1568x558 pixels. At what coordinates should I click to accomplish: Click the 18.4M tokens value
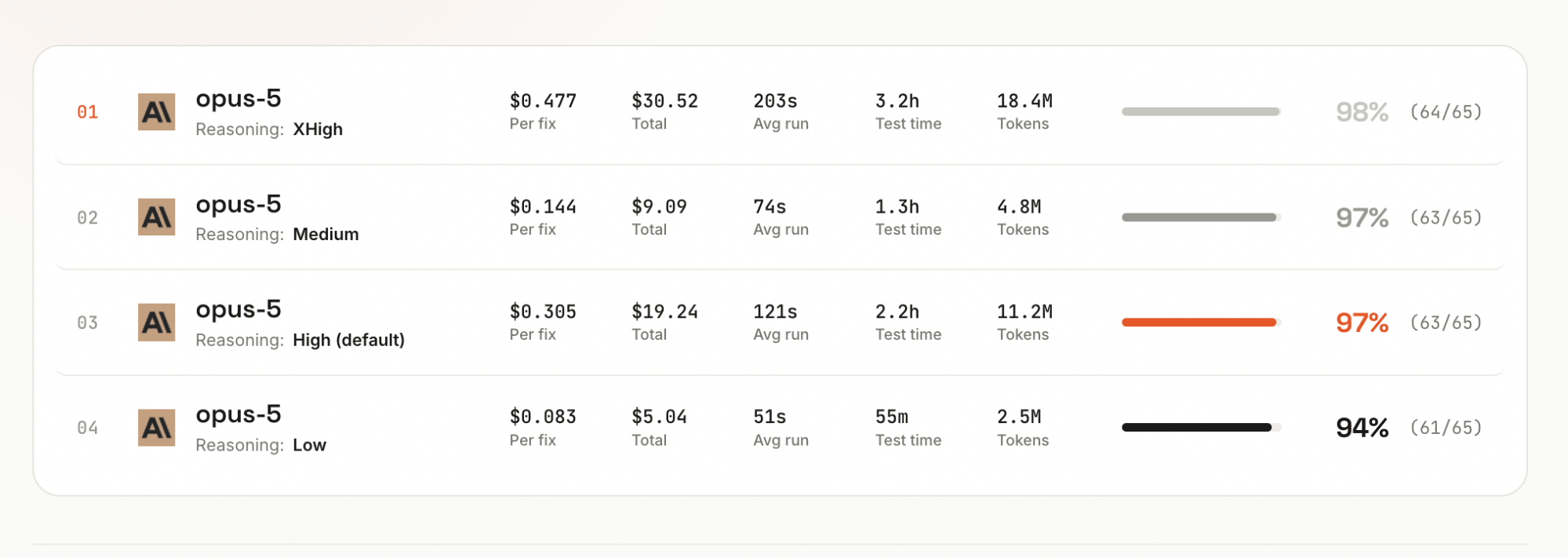[x=1024, y=101]
